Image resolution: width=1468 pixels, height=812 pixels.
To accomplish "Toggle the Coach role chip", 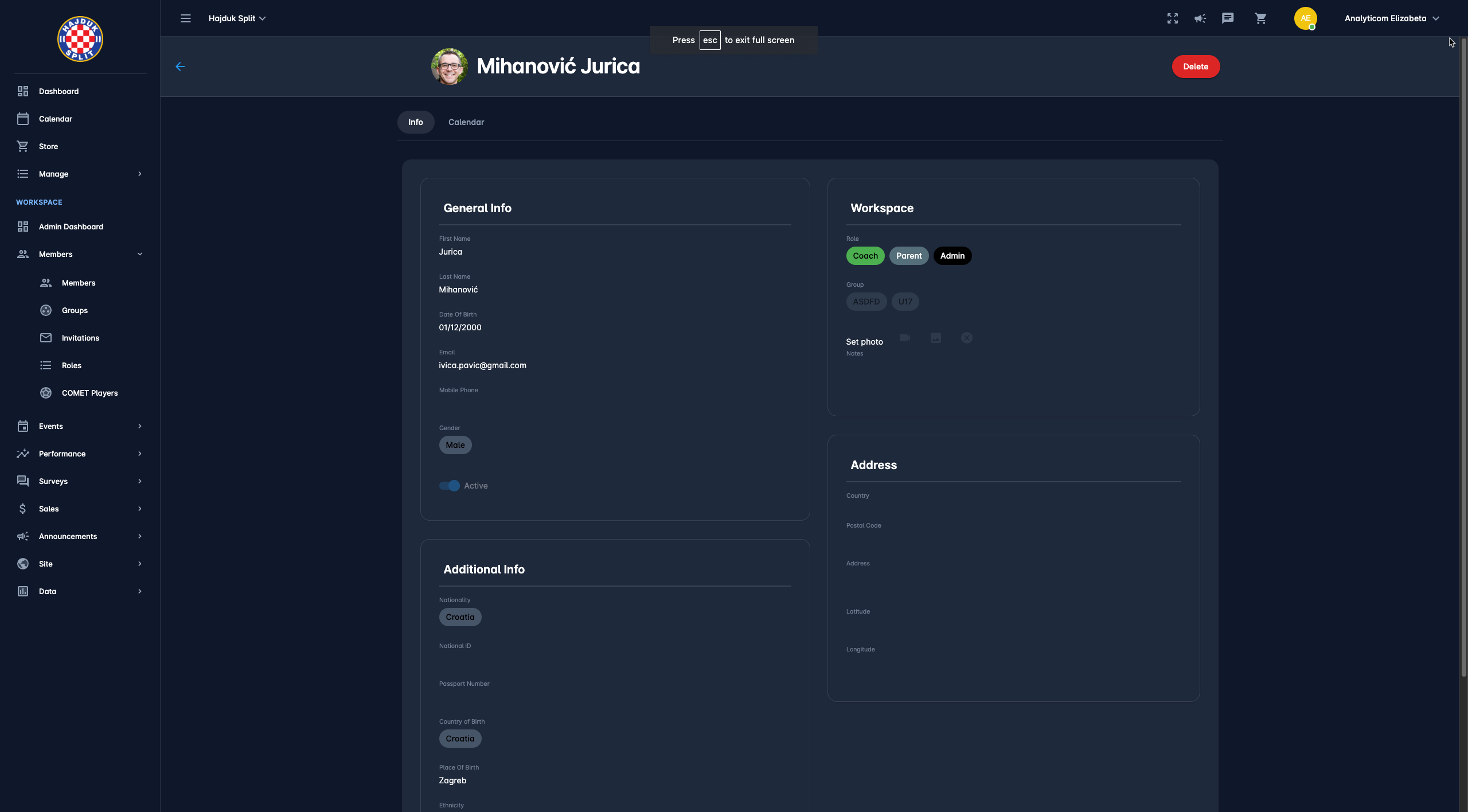I will point(865,256).
